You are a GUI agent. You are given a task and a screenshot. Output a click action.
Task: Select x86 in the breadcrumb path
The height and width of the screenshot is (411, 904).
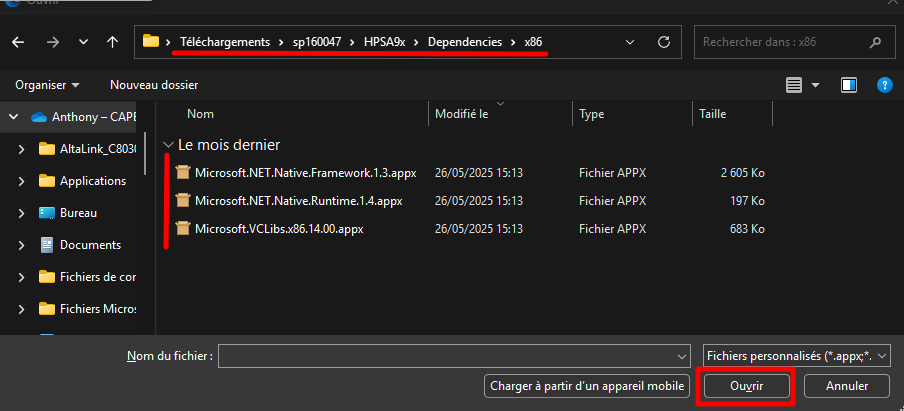pyautogui.click(x=533, y=42)
